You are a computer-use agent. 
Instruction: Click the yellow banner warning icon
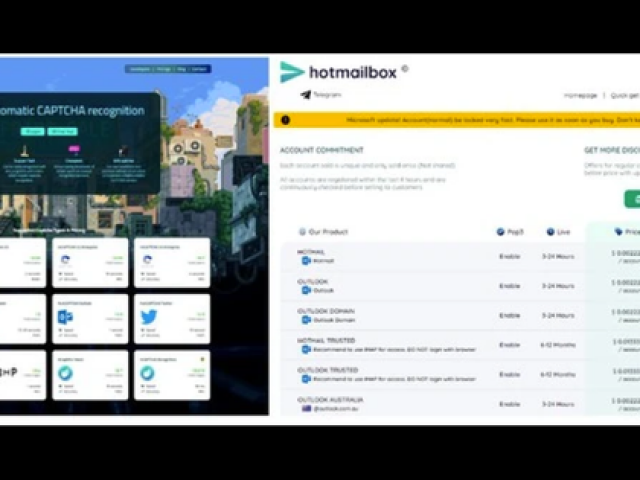(285, 120)
